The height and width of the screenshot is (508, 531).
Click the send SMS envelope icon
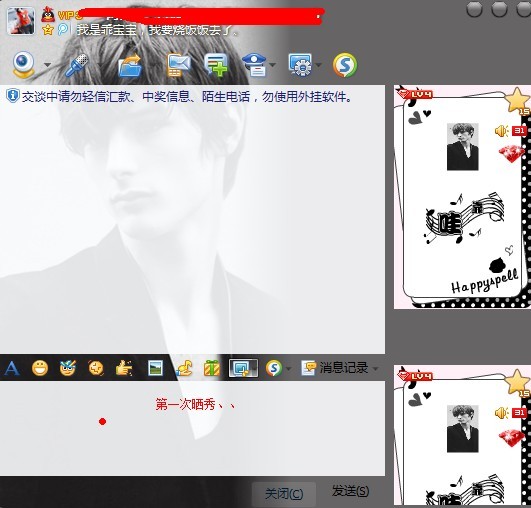pos(178,64)
